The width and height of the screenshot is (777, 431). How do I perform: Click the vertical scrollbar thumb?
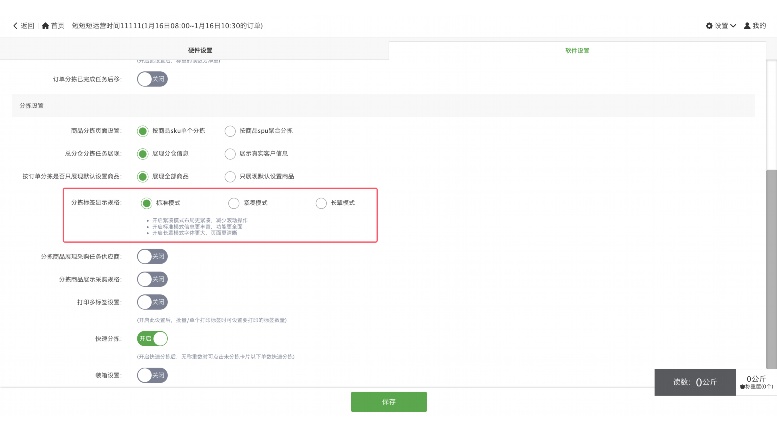pos(771,269)
